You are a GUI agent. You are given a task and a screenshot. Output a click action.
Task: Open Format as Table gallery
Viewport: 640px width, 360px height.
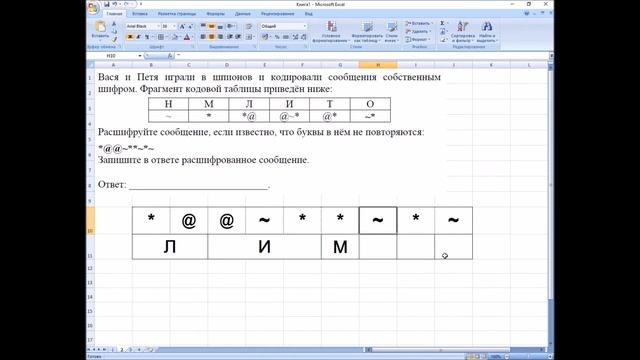(x=367, y=31)
